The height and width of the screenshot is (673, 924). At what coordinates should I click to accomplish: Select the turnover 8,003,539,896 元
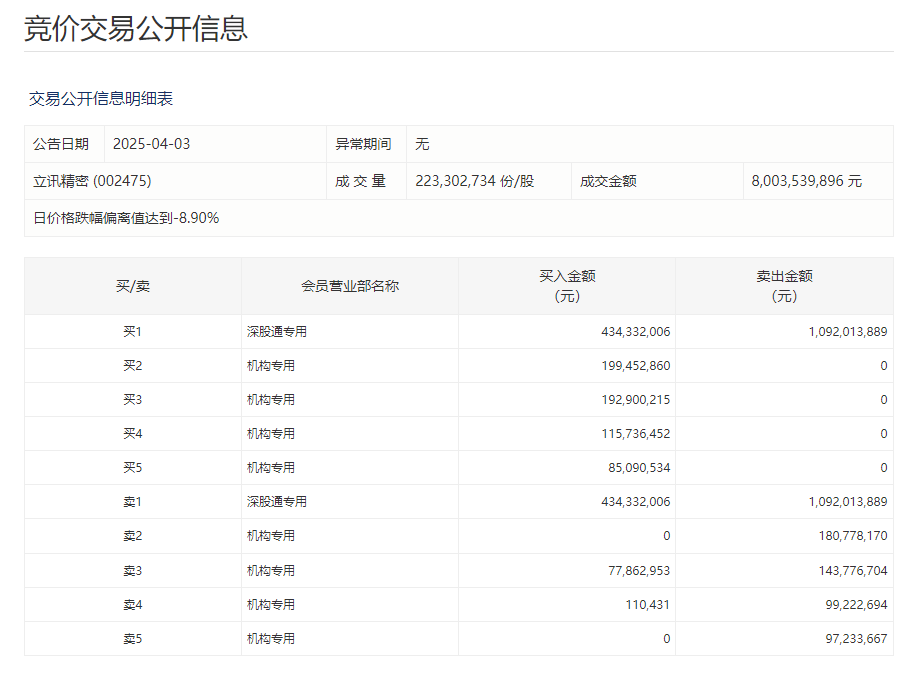click(x=806, y=181)
